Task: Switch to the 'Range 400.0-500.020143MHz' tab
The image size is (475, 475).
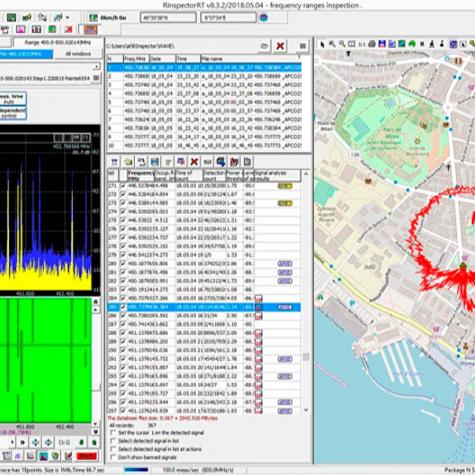Action: pos(57,43)
